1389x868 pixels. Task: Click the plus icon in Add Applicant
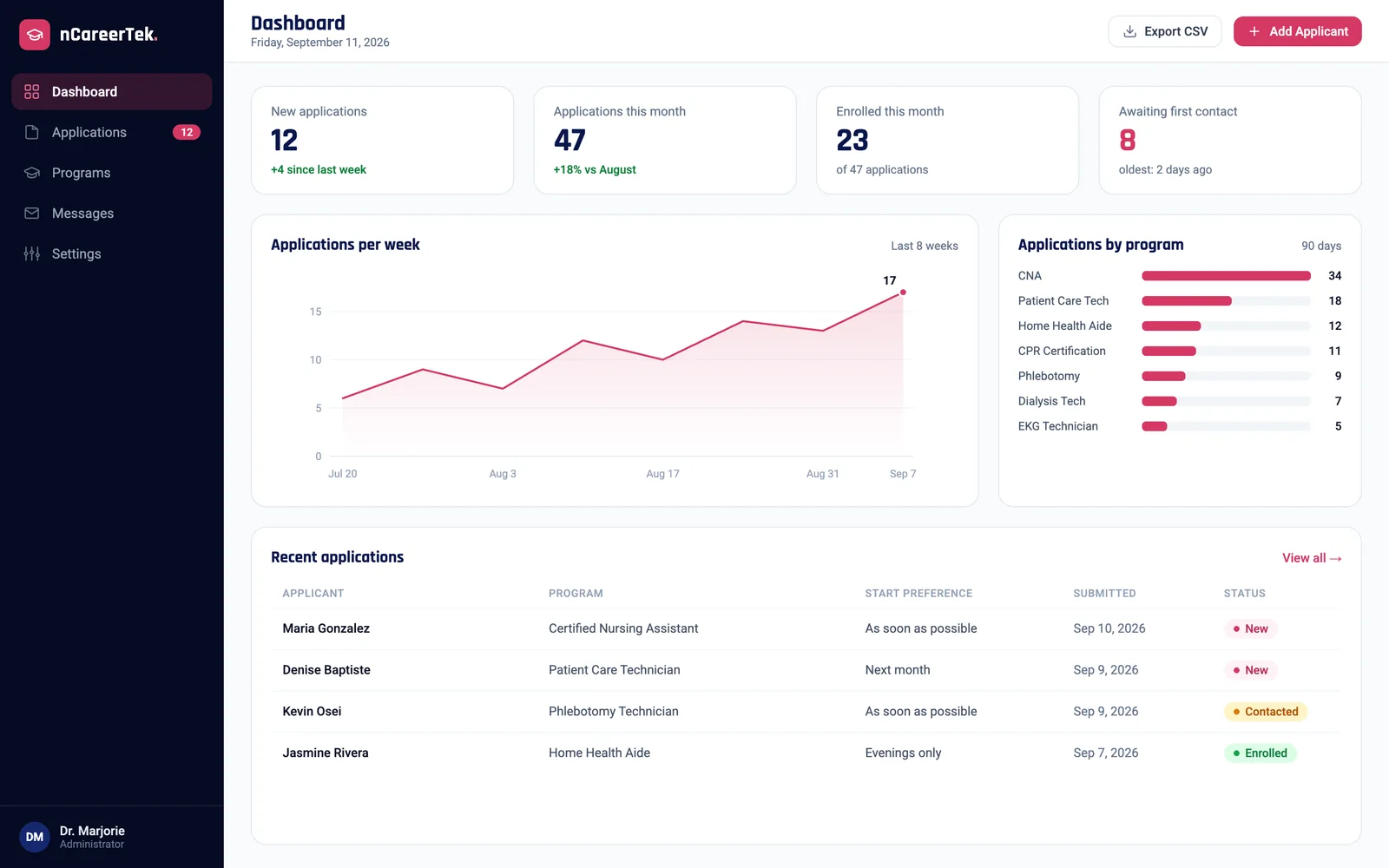[1254, 31]
